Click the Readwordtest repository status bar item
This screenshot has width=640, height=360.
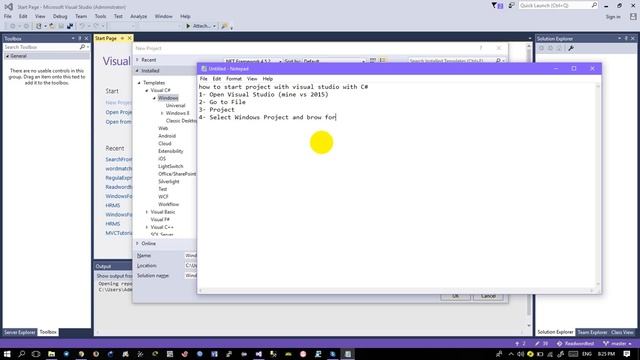[x=575, y=344]
